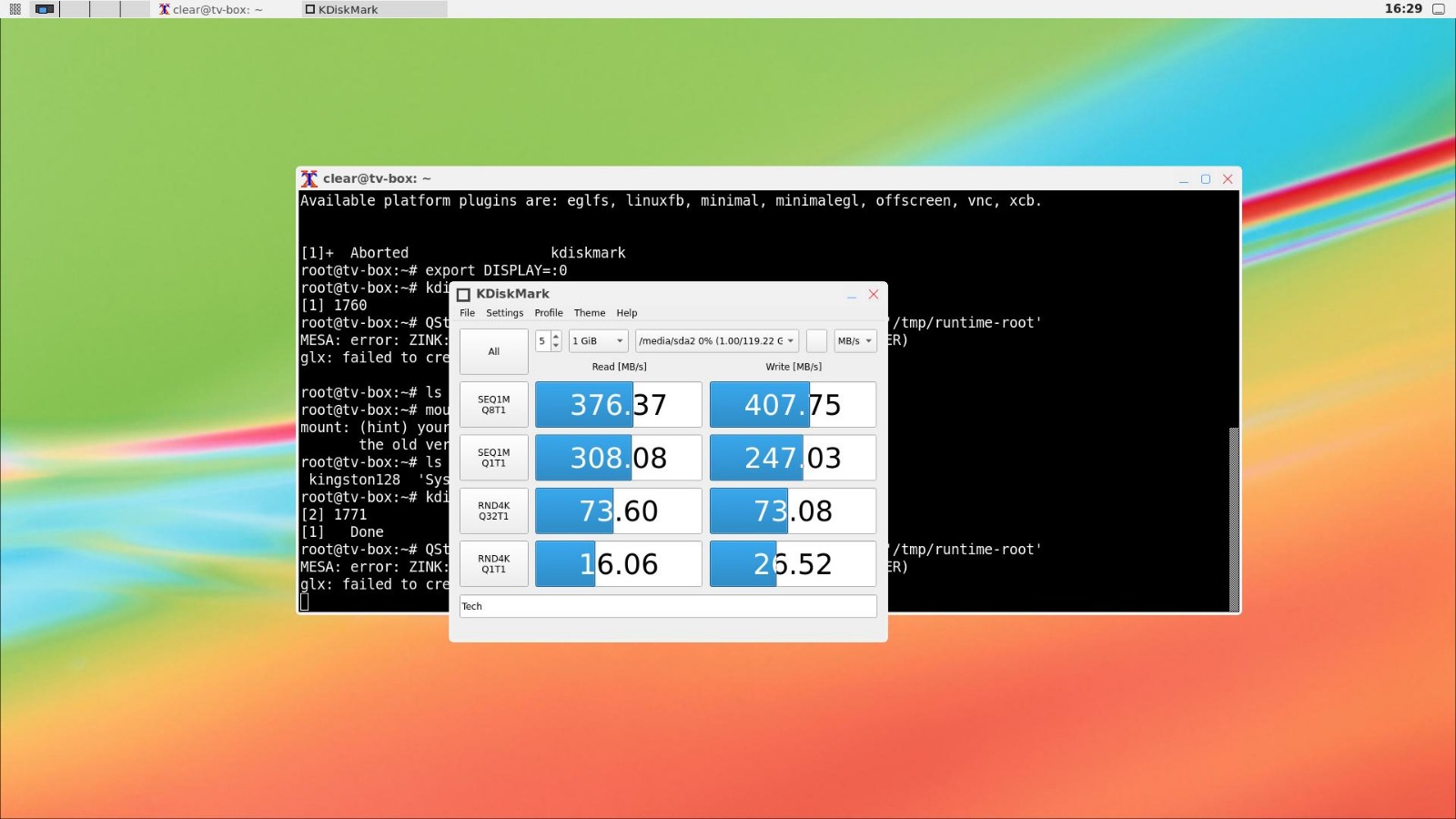
Task: Click the xterm icon in the terminal title bar
Action: (x=309, y=178)
